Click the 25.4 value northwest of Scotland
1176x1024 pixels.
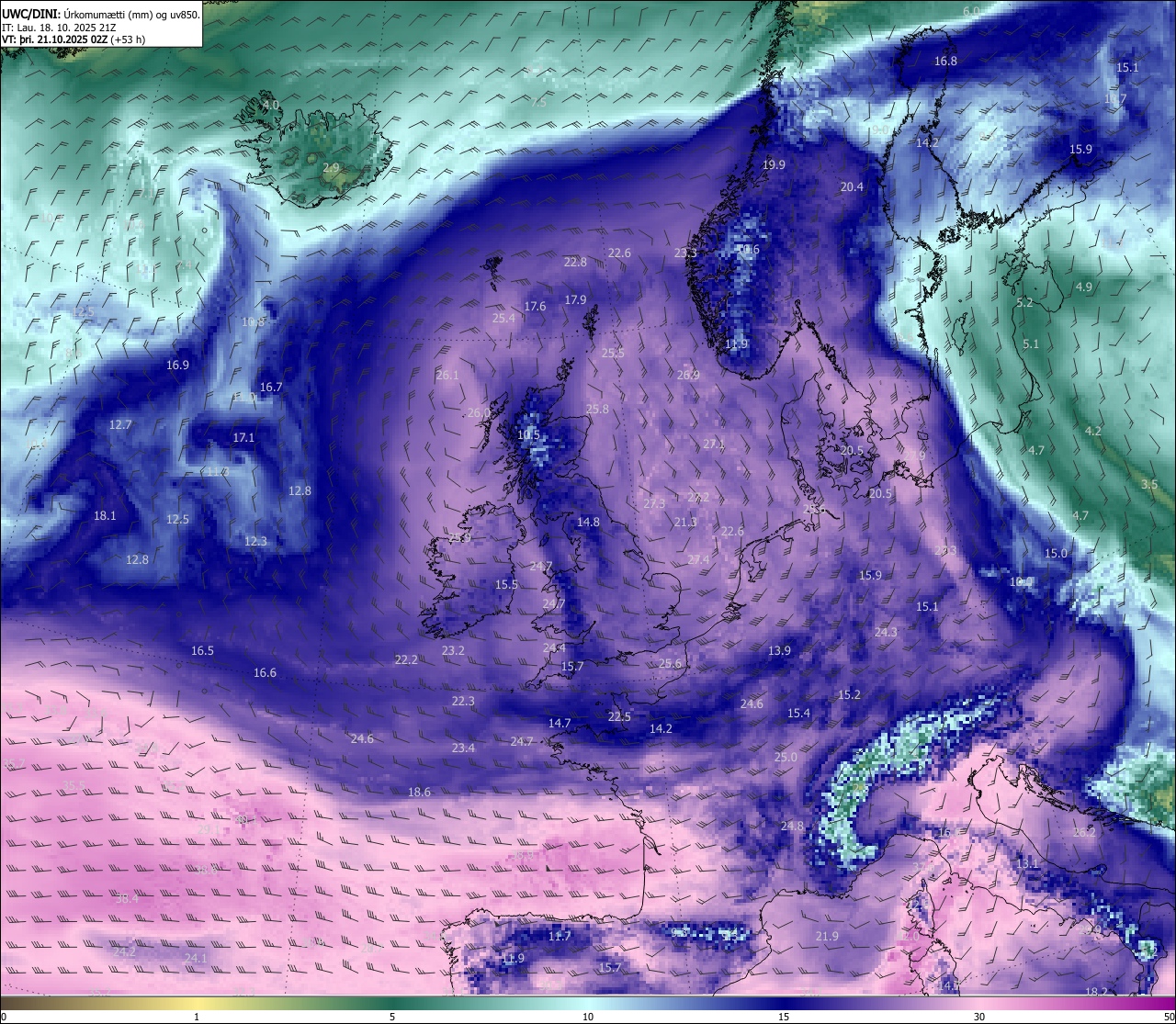503,318
